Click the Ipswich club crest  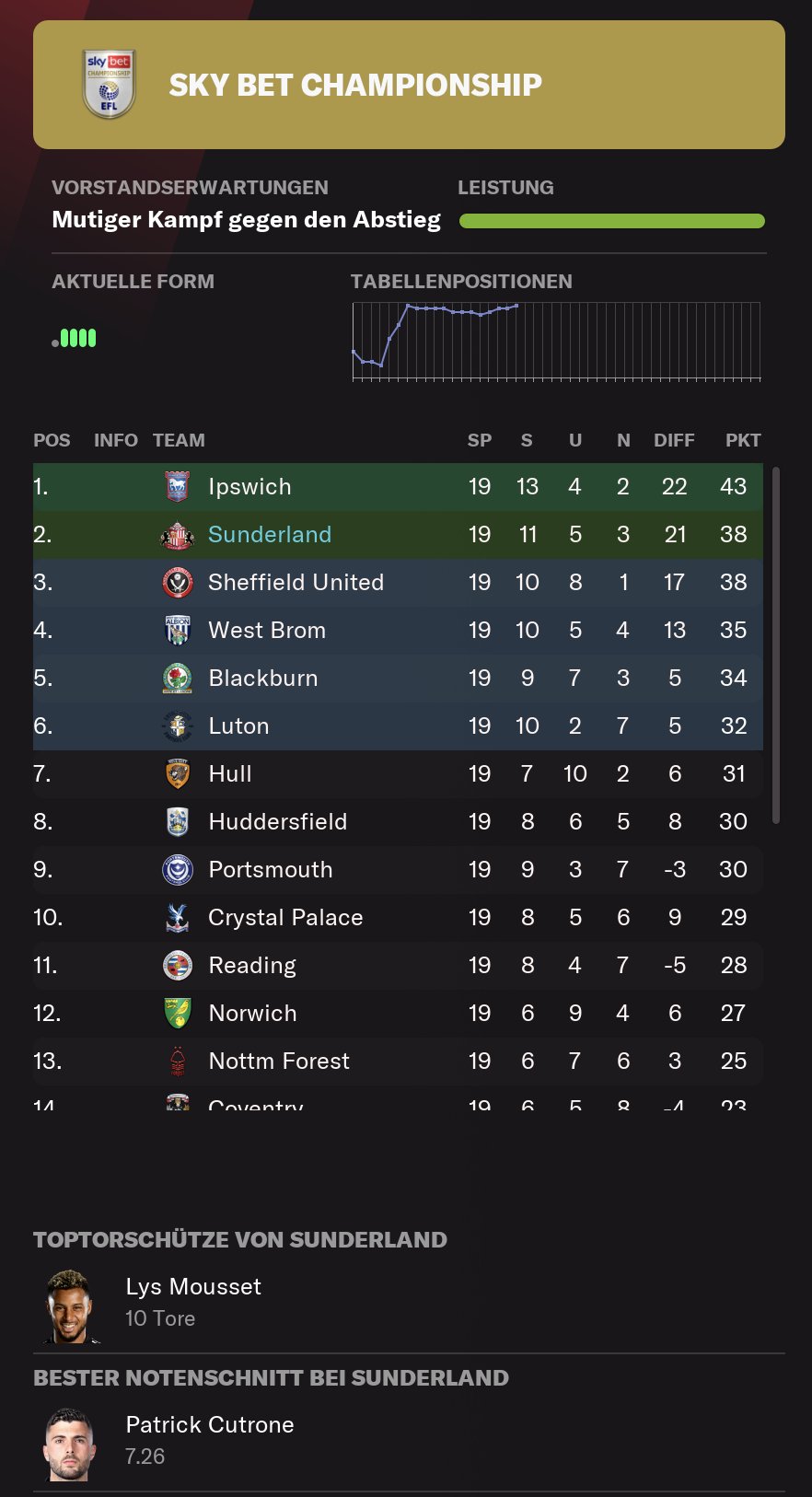(177, 486)
